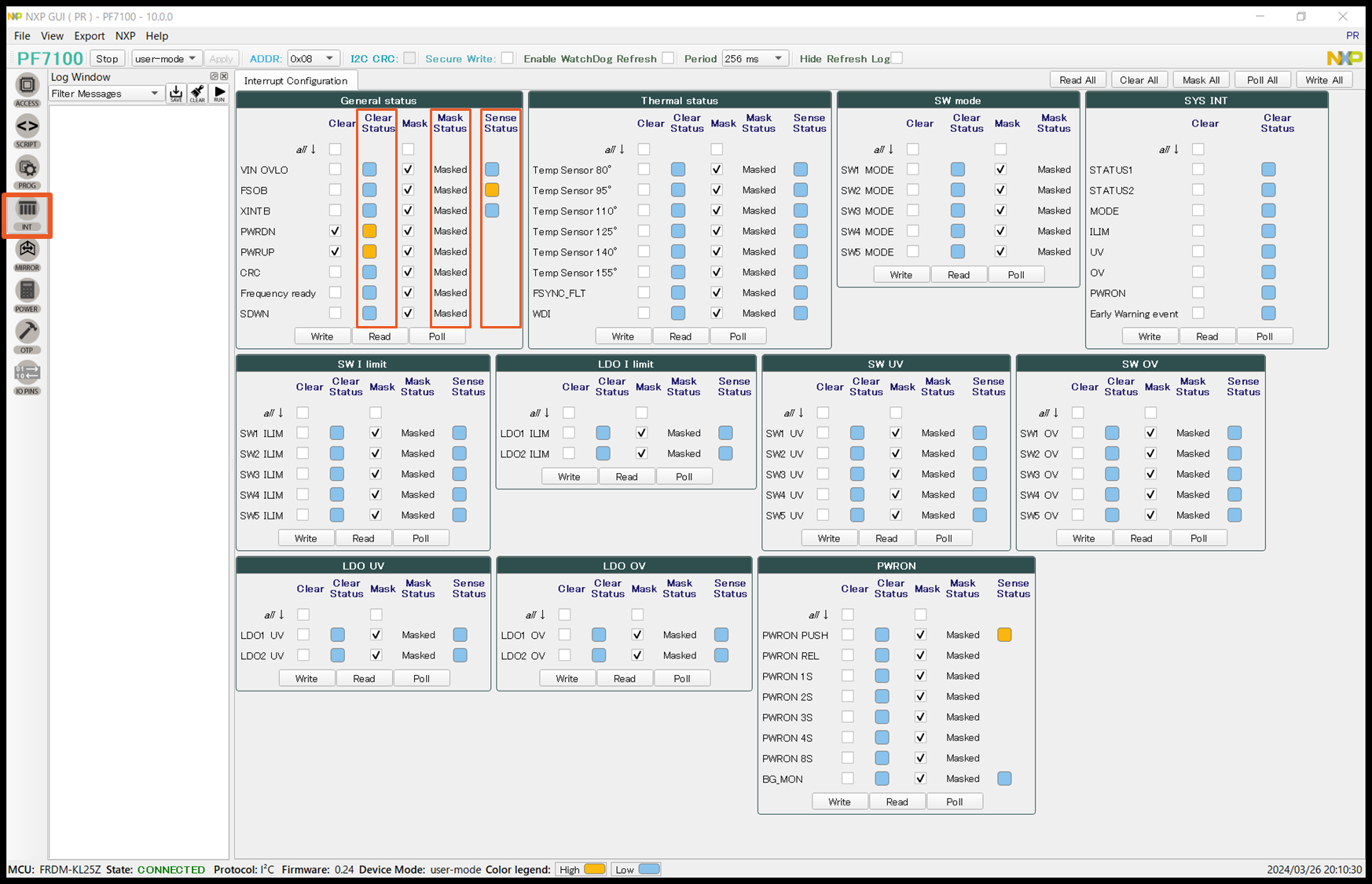Click the Stop button
The image size is (1372, 884).
(107, 58)
